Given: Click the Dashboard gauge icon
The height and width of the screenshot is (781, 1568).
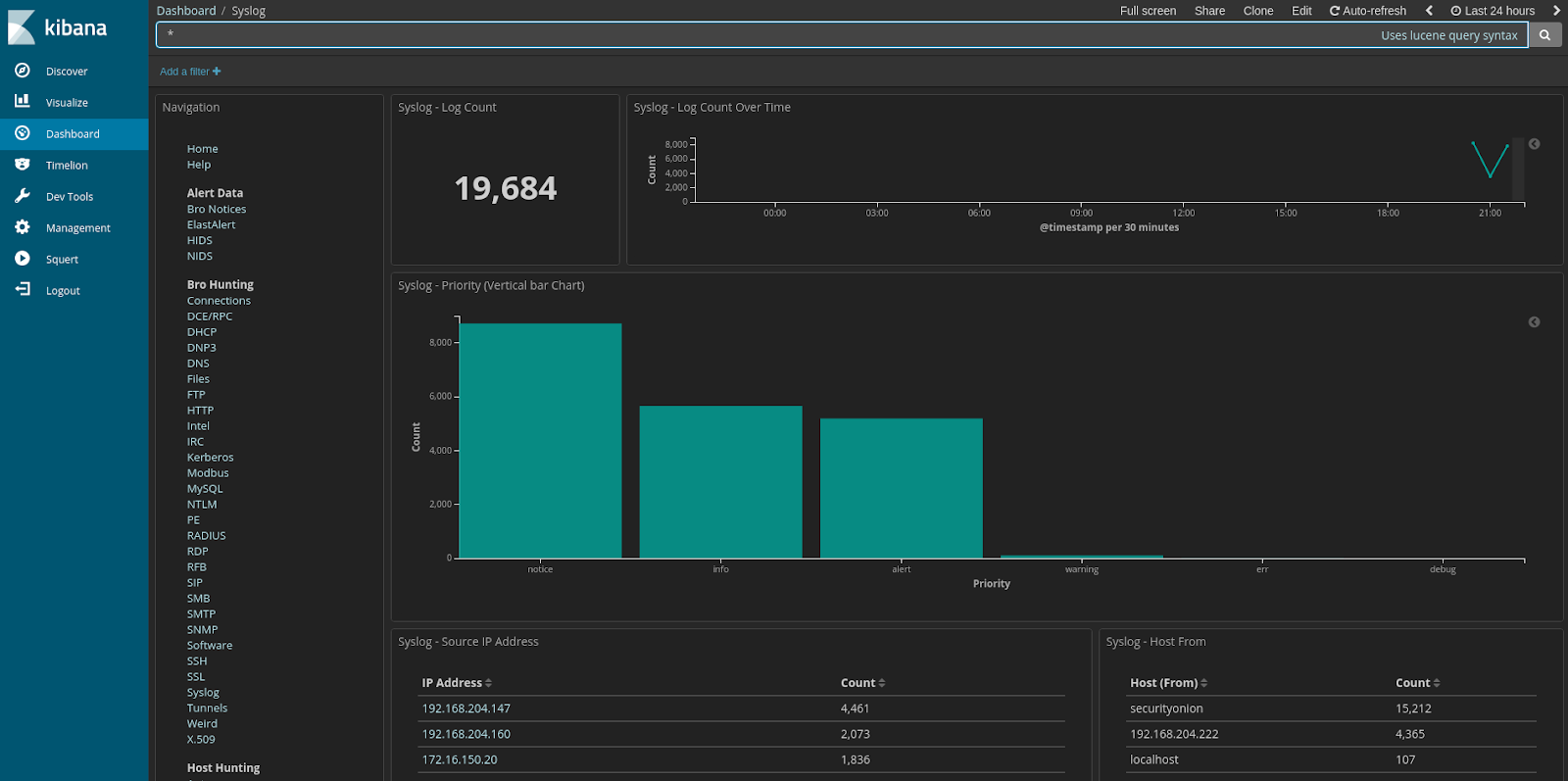Looking at the screenshot, I should pos(23,133).
